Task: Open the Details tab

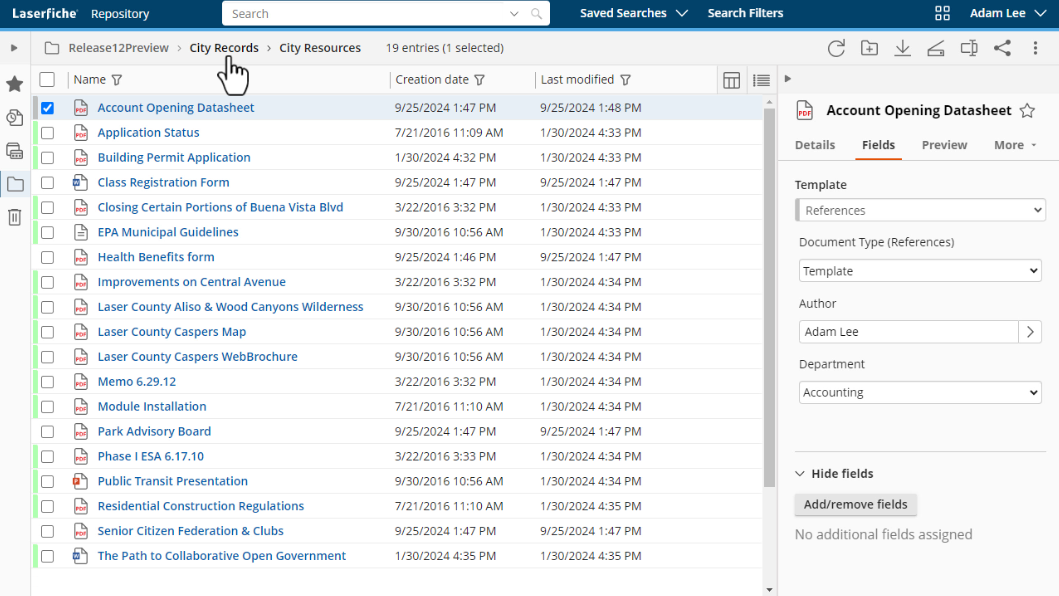Action: coord(815,145)
